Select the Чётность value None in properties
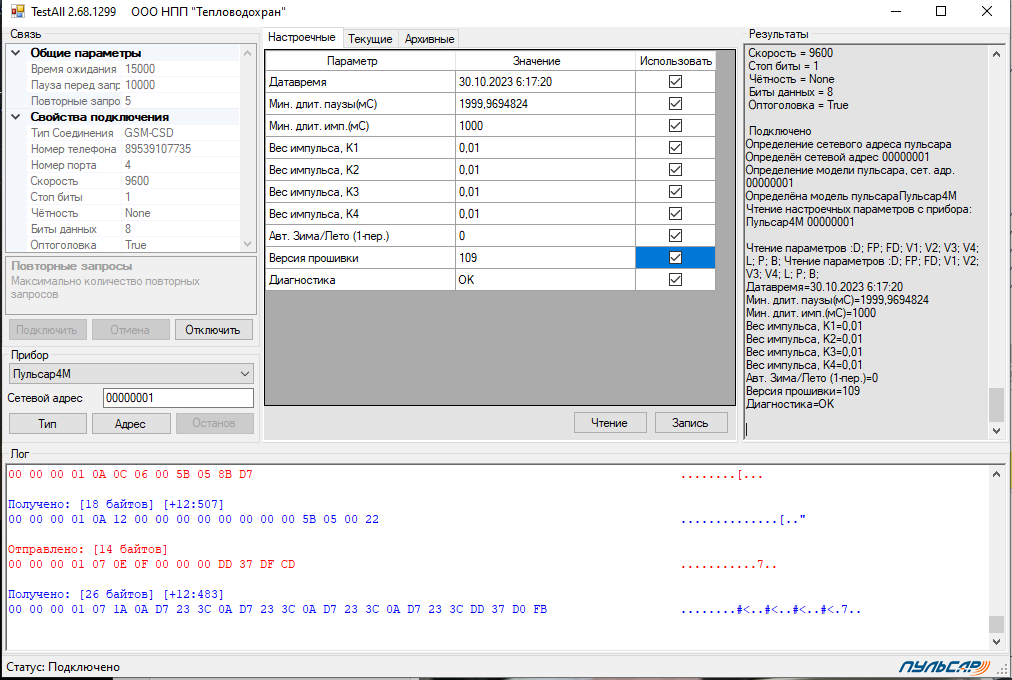This screenshot has height=680, width=1012. 180,213
